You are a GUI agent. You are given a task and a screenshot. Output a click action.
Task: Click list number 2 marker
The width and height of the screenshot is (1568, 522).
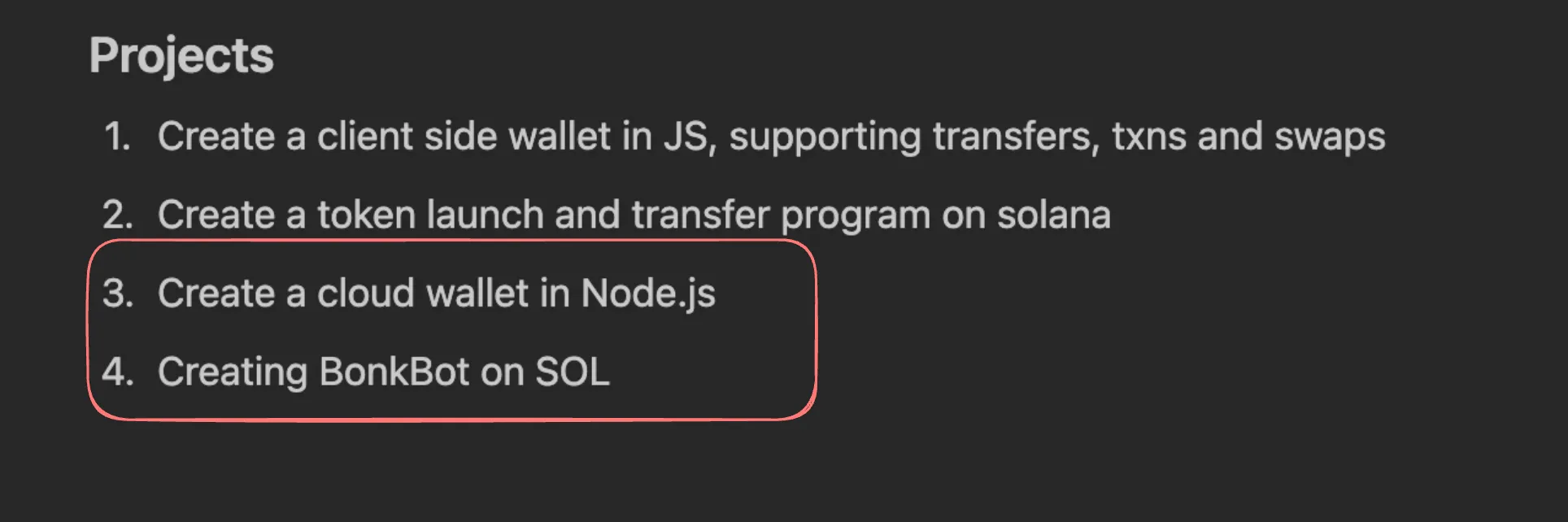point(117,215)
